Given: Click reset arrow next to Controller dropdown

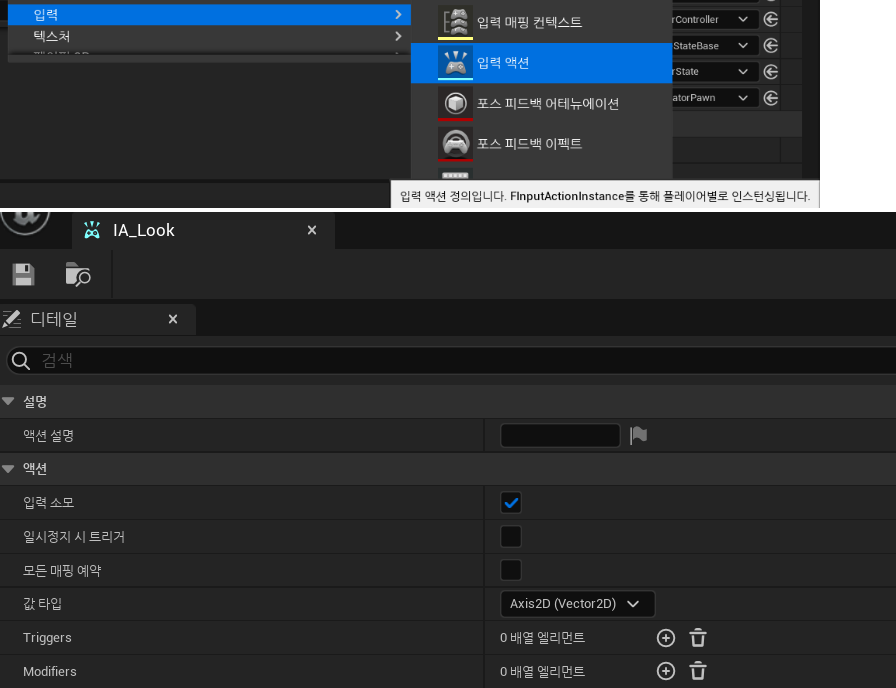Looking at the screenshot, I should (x=769, y=19).
